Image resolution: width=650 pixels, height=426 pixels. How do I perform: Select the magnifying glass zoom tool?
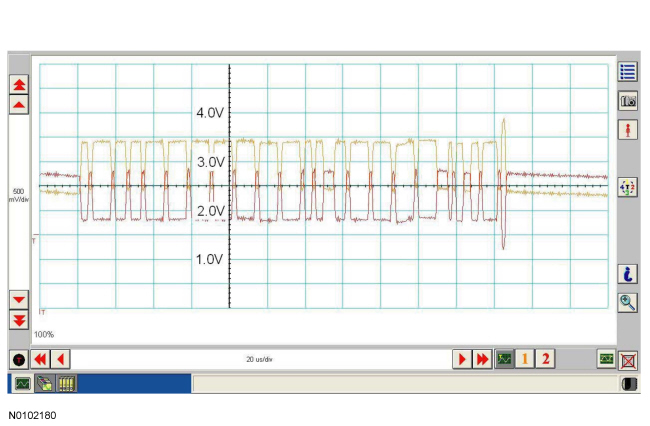pos(628,302)
